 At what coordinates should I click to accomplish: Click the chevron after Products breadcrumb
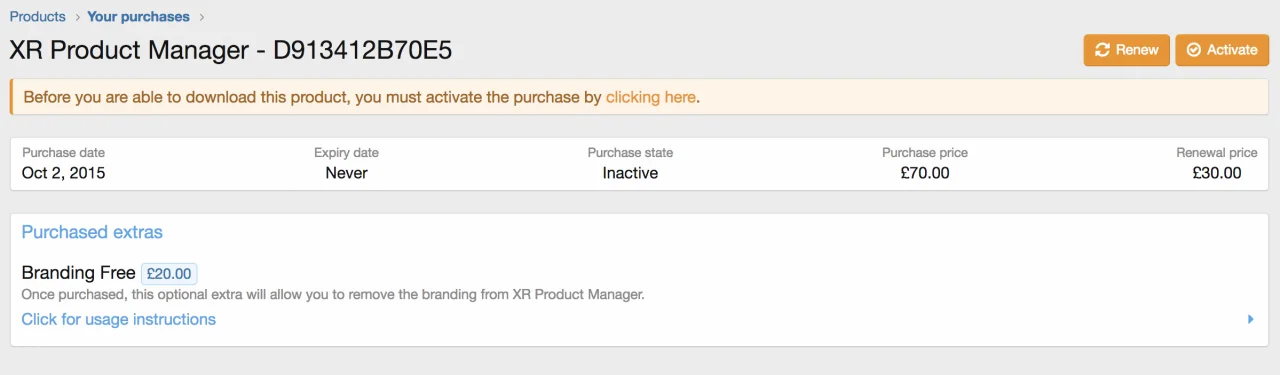[x=77, y=17]
